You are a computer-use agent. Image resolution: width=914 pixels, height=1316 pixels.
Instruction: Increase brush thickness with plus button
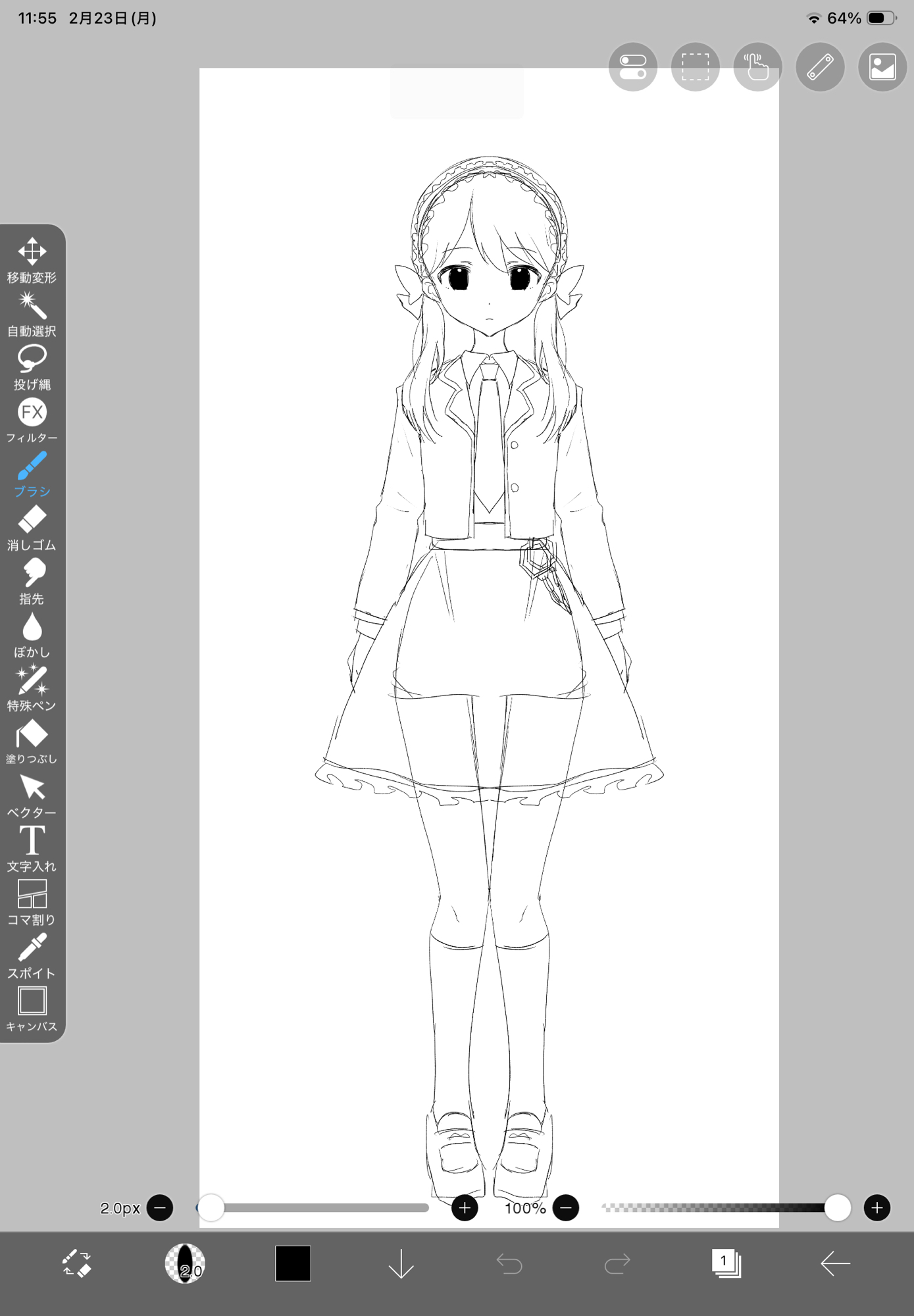tap(465, 1207)
